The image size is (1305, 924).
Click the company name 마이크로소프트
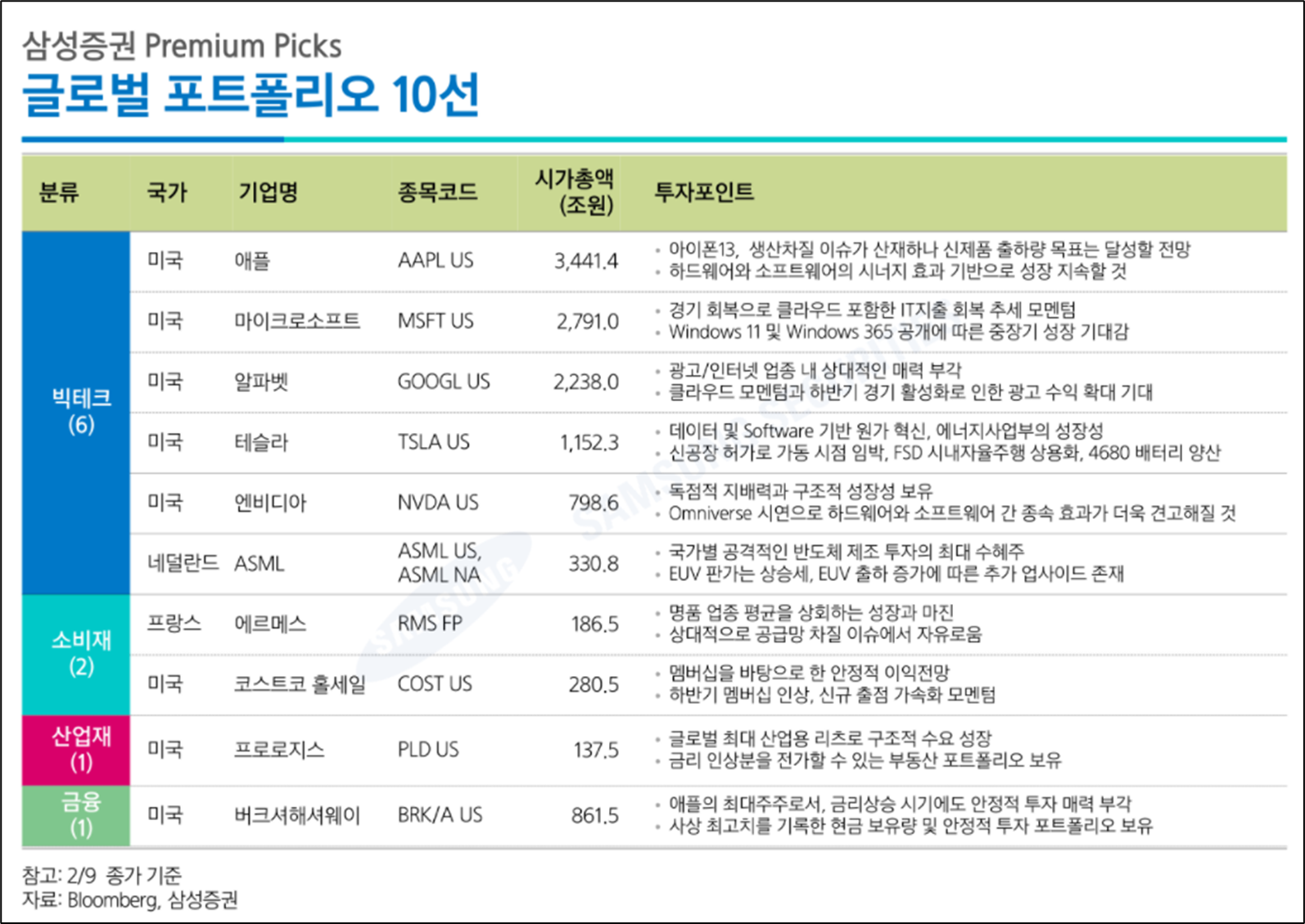coord(297,321)
